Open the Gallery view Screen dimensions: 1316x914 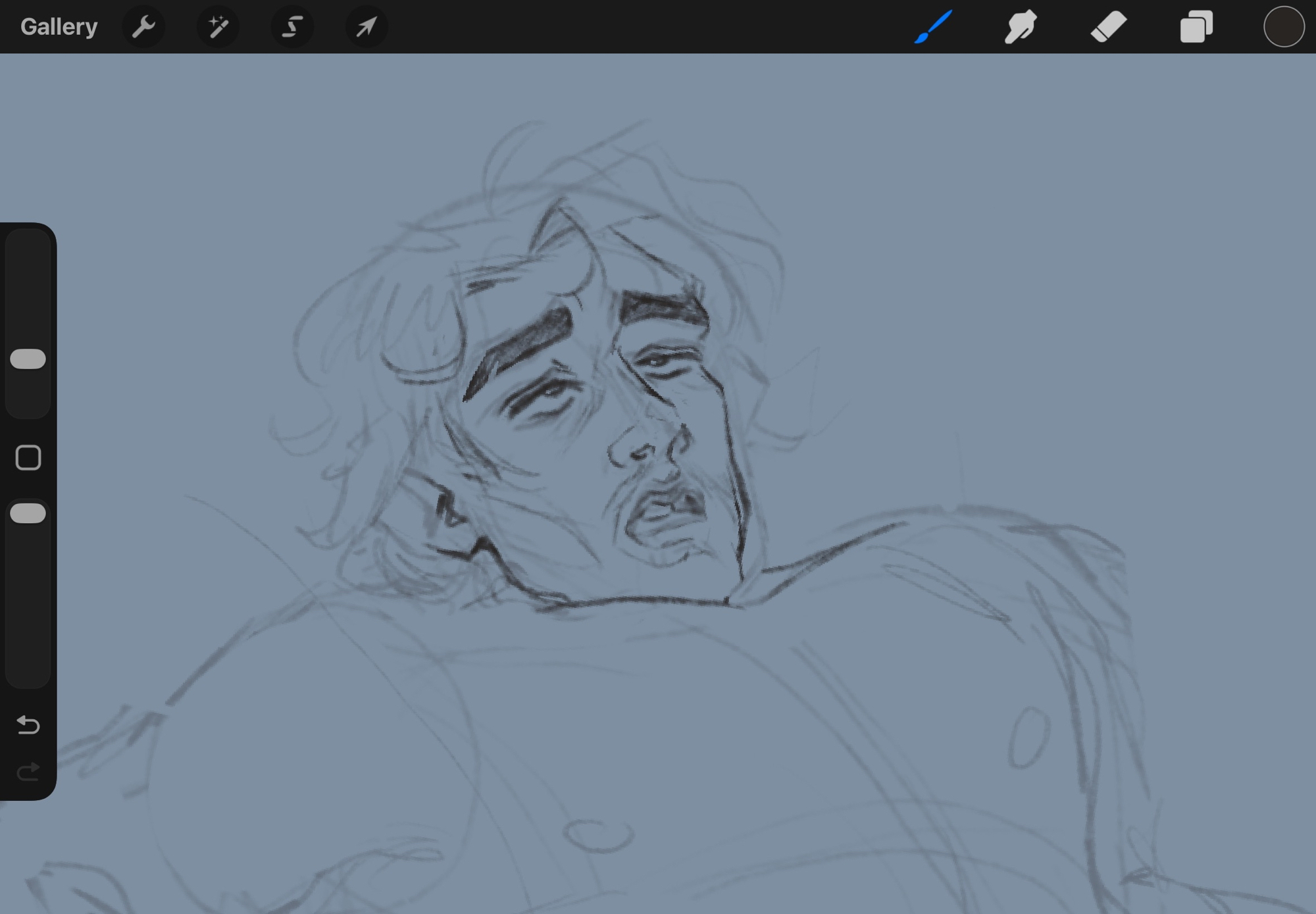click(59, 27)
